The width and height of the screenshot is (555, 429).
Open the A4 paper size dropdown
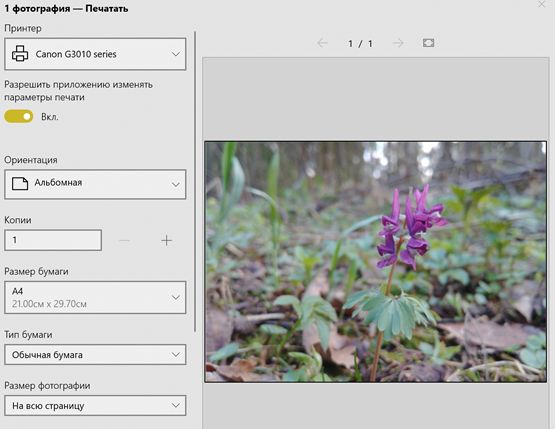[x=95, y=297]
